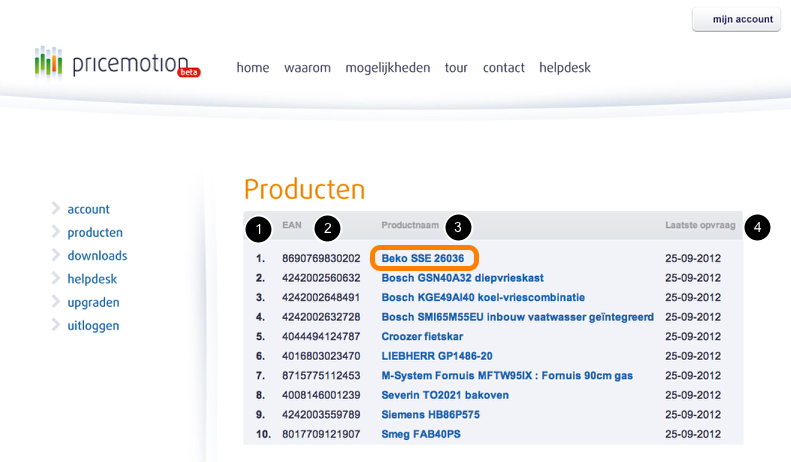This screenshot has height=462, width=791.
Task: Open the mijn account button
Action: [736, 19]
